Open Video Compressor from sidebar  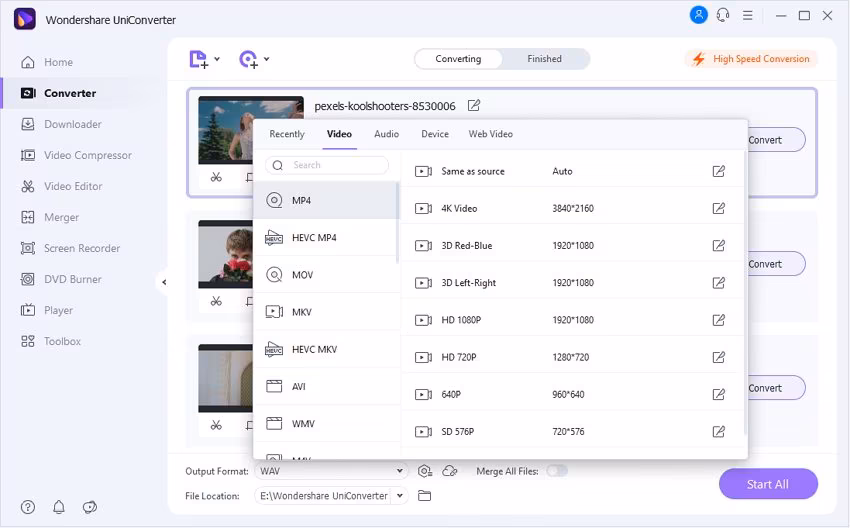coord(76,155)
